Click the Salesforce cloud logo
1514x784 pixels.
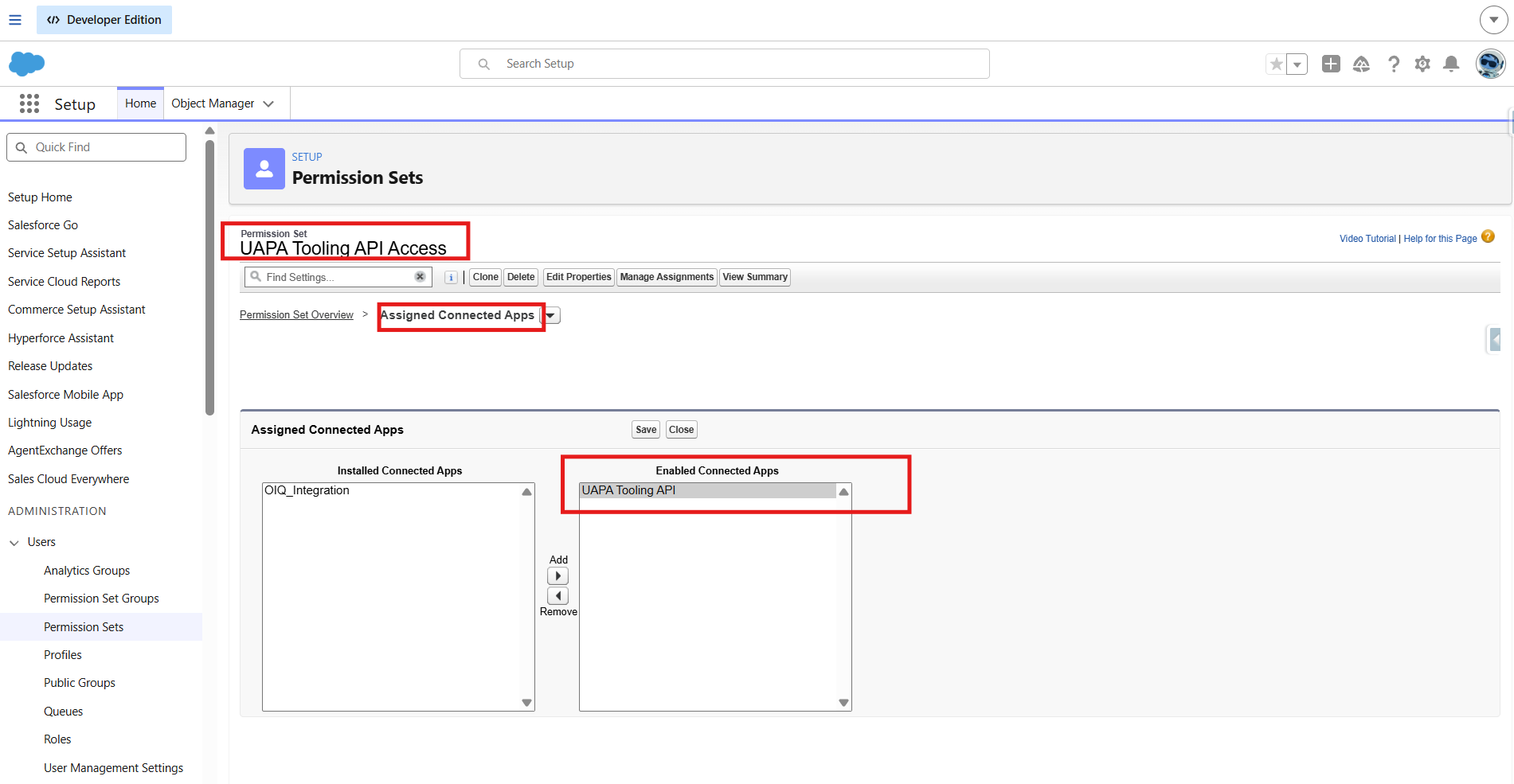pos(26,64)
